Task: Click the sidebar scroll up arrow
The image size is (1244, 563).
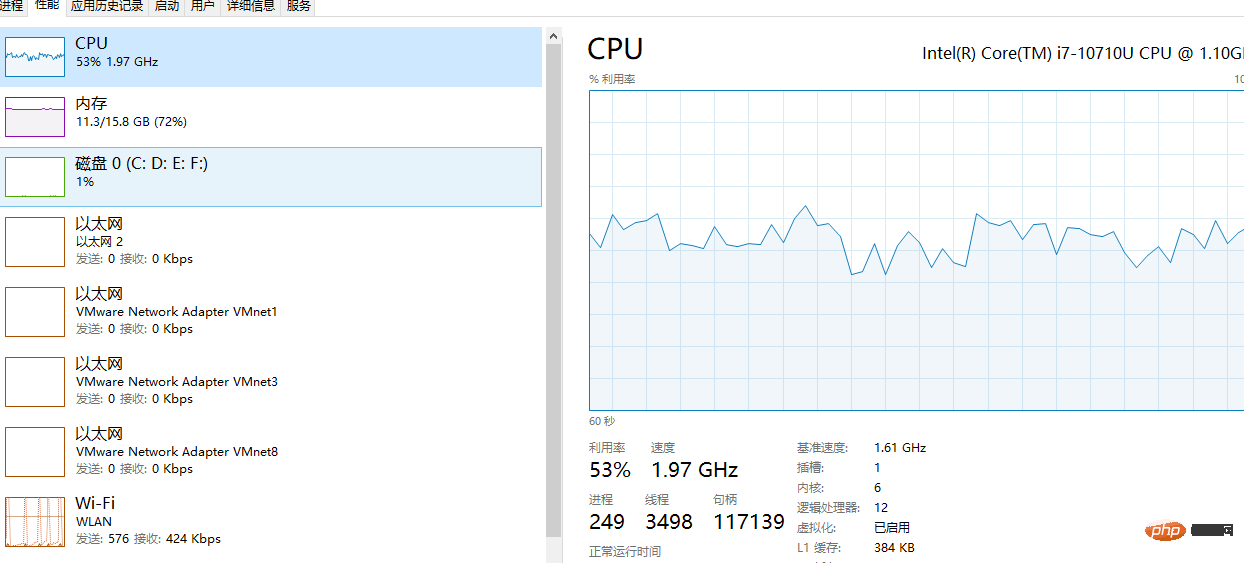Action: coord(553,36)
